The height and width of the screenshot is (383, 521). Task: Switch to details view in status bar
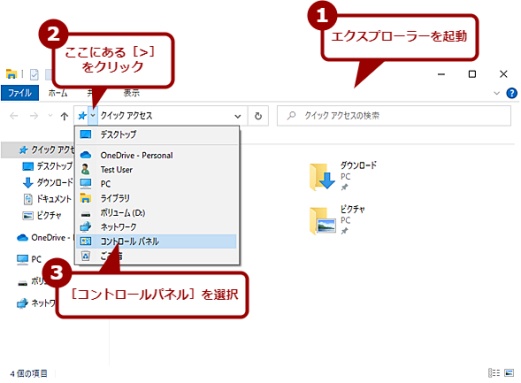pos(494,373)
